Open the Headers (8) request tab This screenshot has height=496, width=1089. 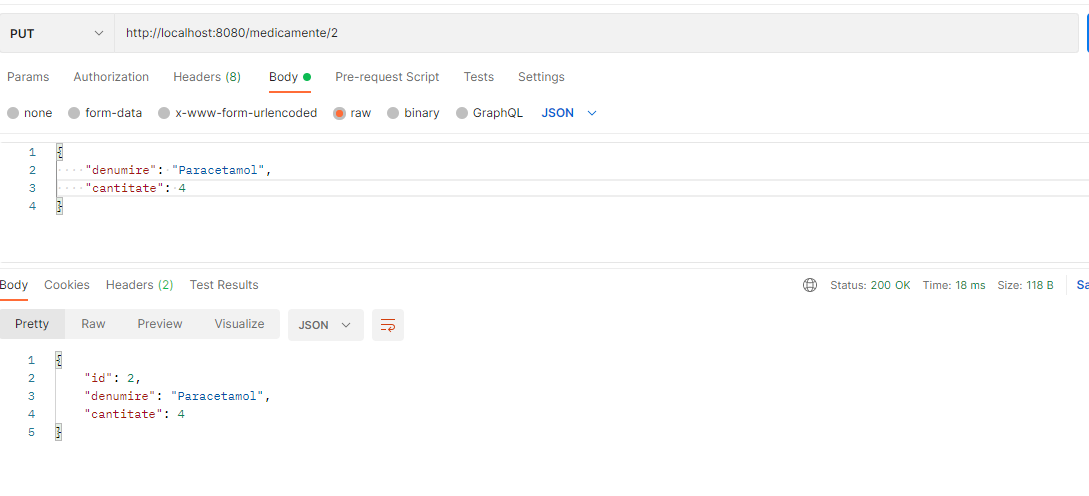pyautogui.click(x=207, y=77)
